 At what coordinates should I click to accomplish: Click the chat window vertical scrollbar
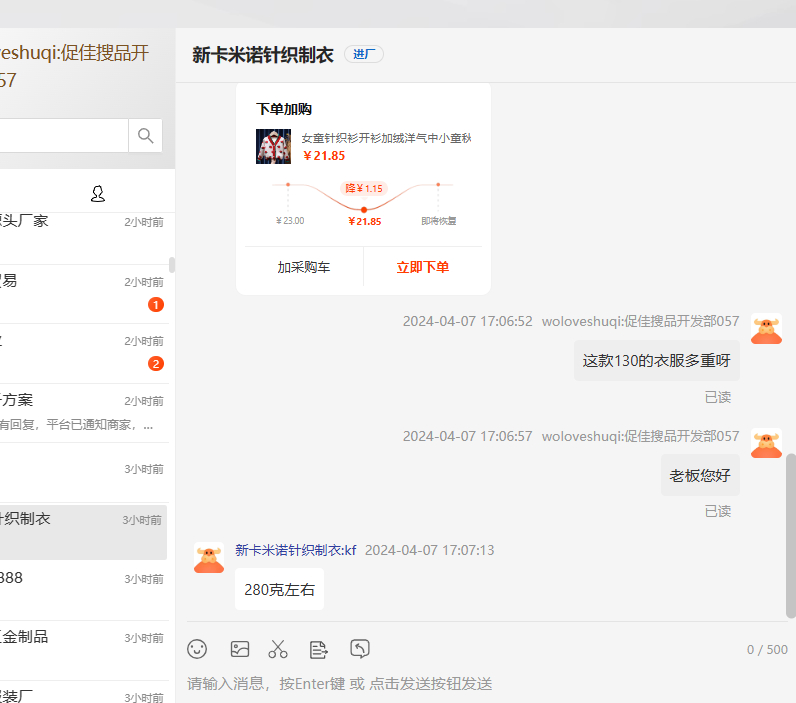[790, 535]
